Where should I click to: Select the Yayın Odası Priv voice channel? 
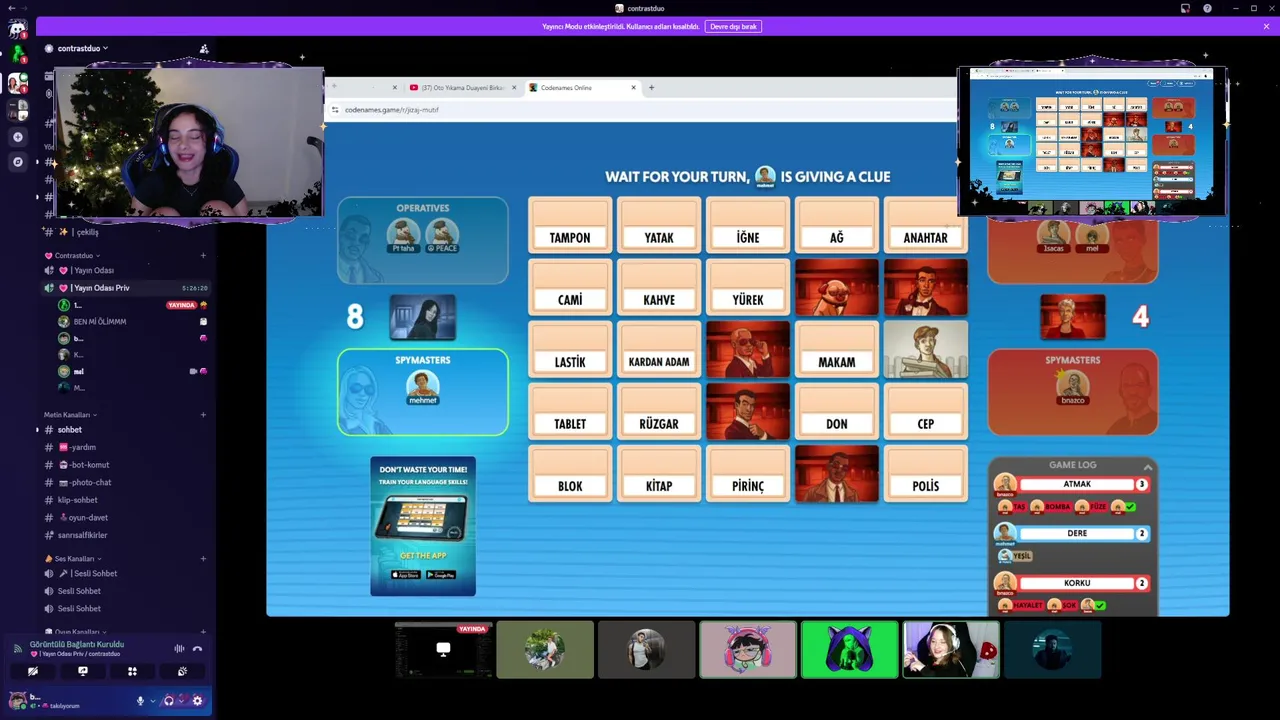pyautogui.click(x=127, y=288)
